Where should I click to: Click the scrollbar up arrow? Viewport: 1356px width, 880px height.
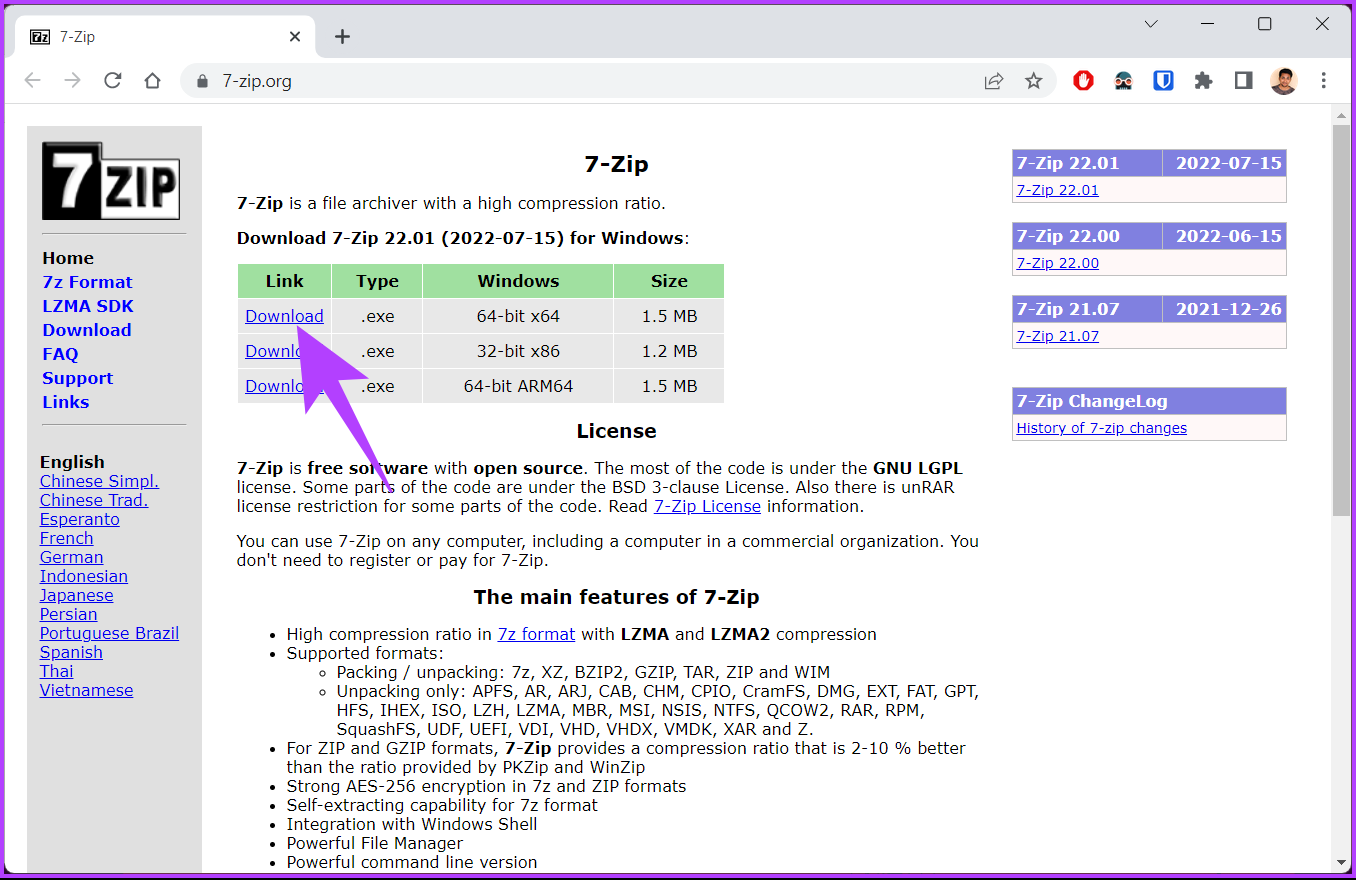(x=1341, y=115)
